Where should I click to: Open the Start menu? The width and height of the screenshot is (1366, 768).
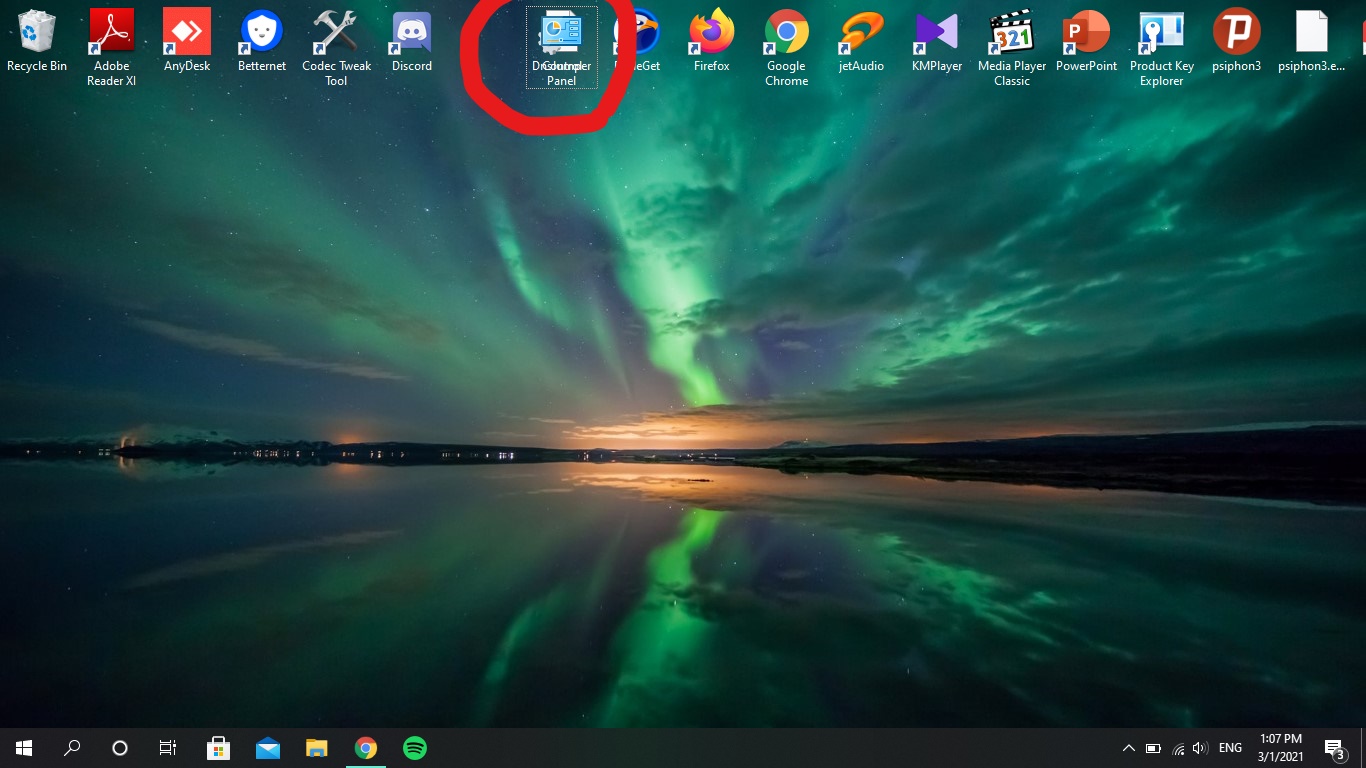(22, 747)
